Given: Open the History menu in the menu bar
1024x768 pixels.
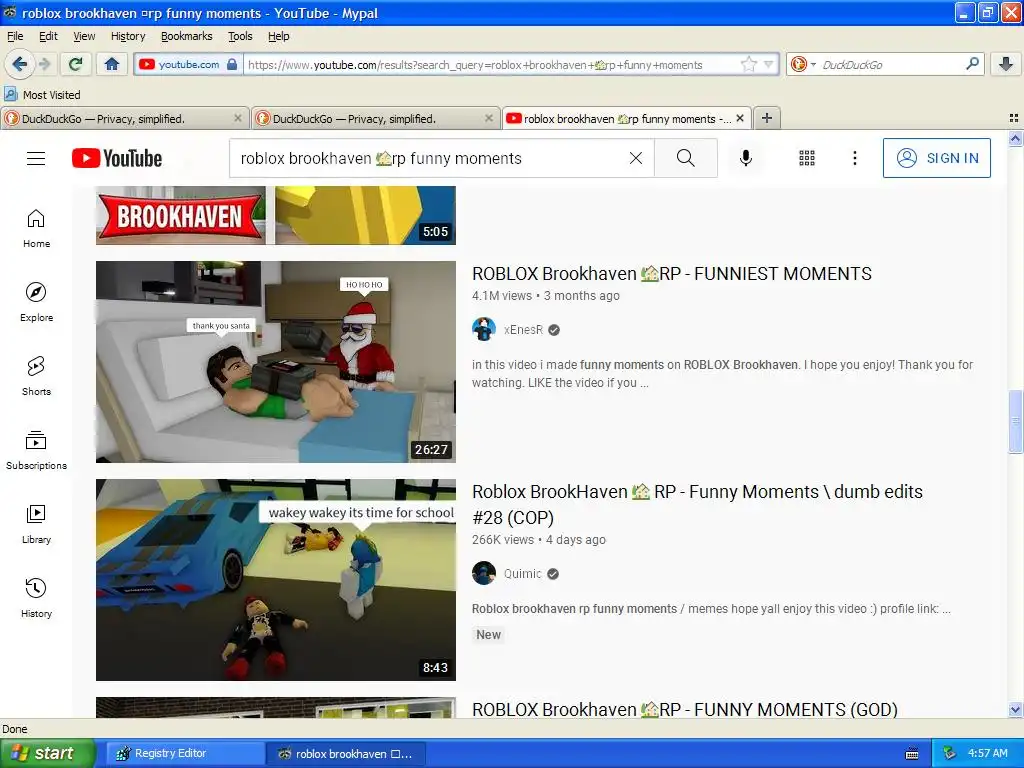Looking at the screenshot, I should [128, 36].
